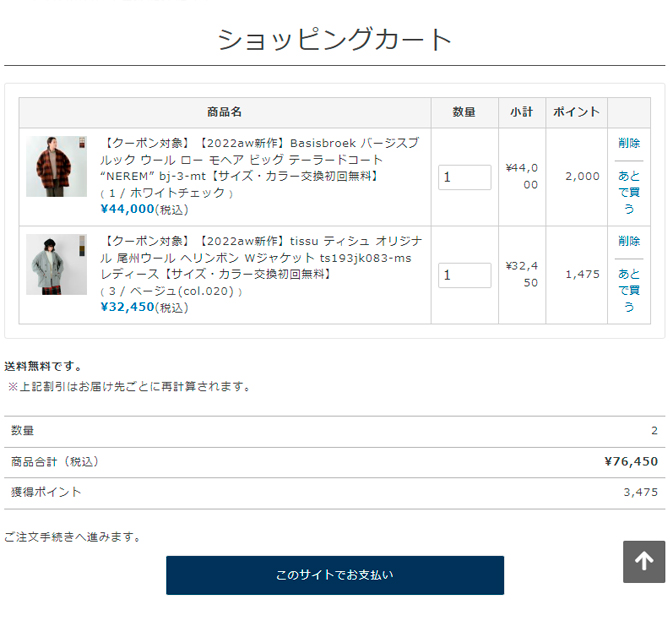Click the 商品名 column header

click(225, 112)
